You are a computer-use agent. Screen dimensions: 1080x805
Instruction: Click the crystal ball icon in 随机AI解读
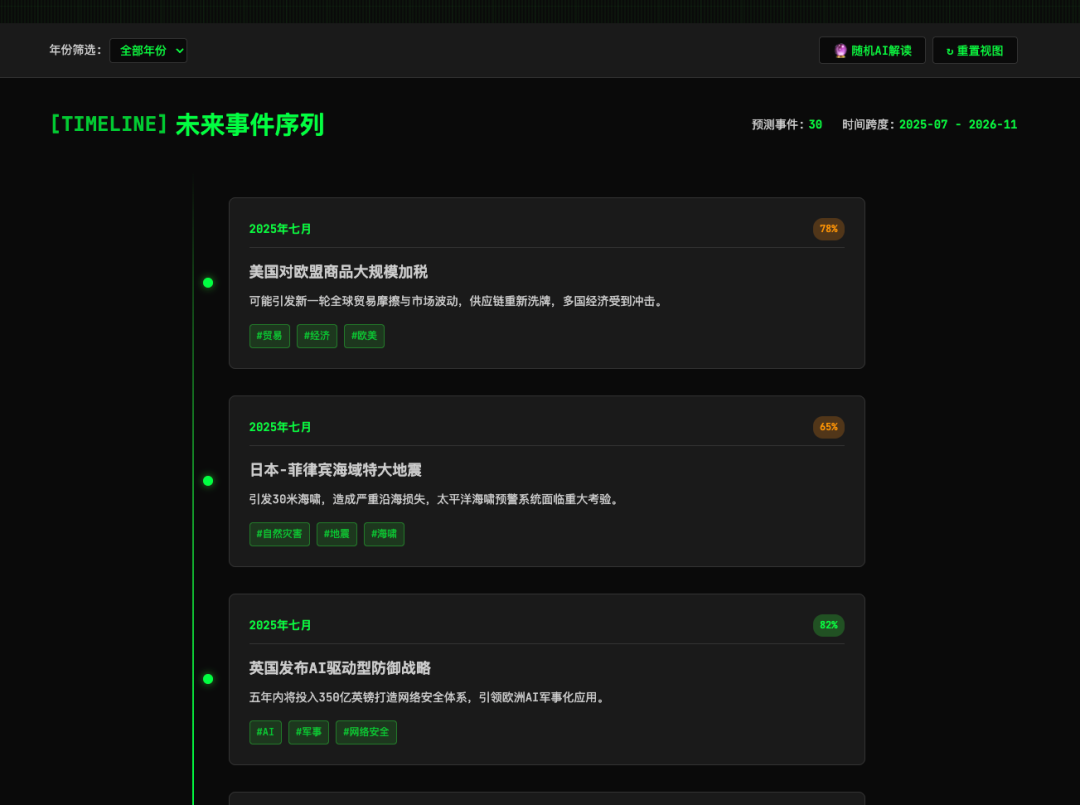pos(840,50)
